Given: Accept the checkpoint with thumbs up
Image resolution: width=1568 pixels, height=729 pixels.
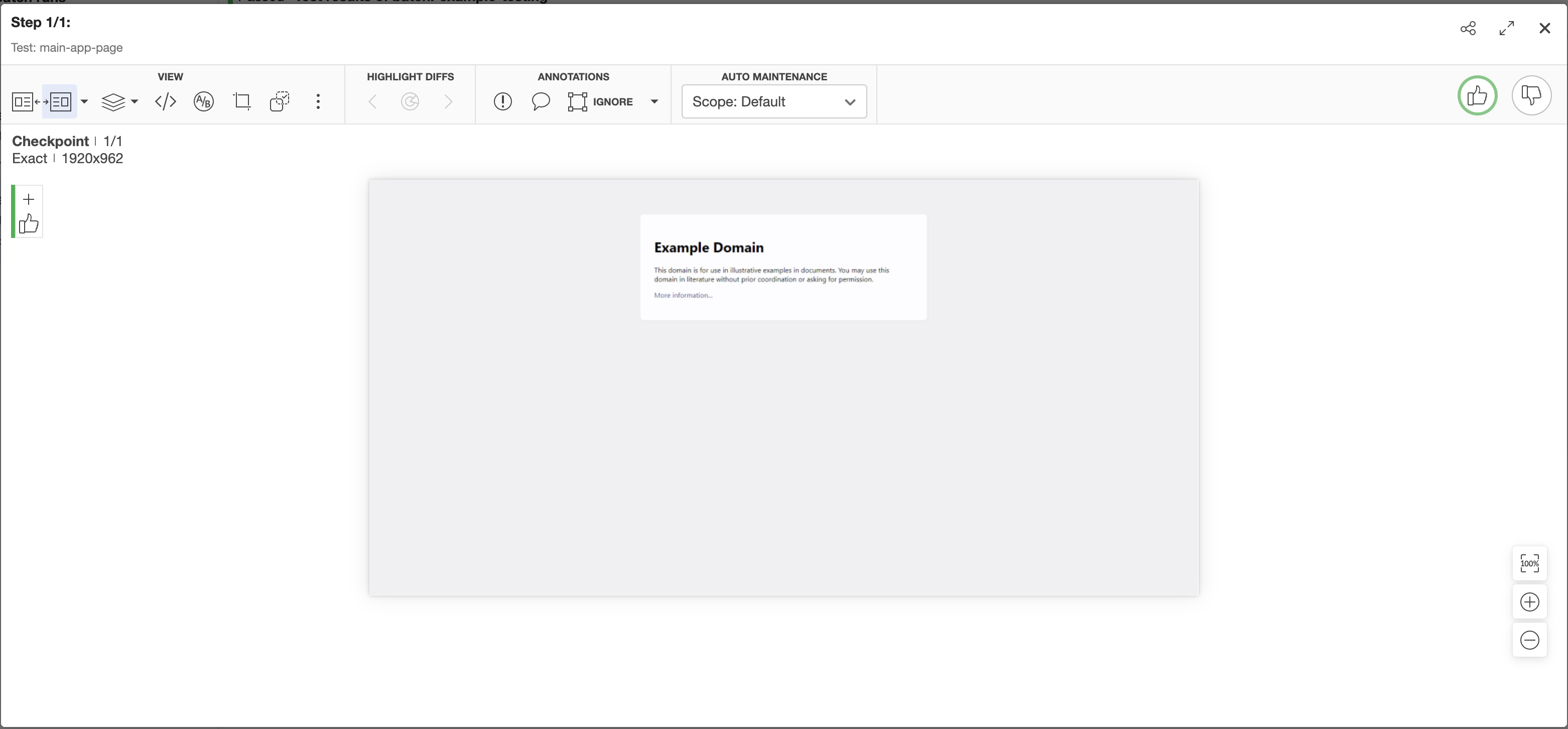Looking at the screenshot, I should (1477, 95).
